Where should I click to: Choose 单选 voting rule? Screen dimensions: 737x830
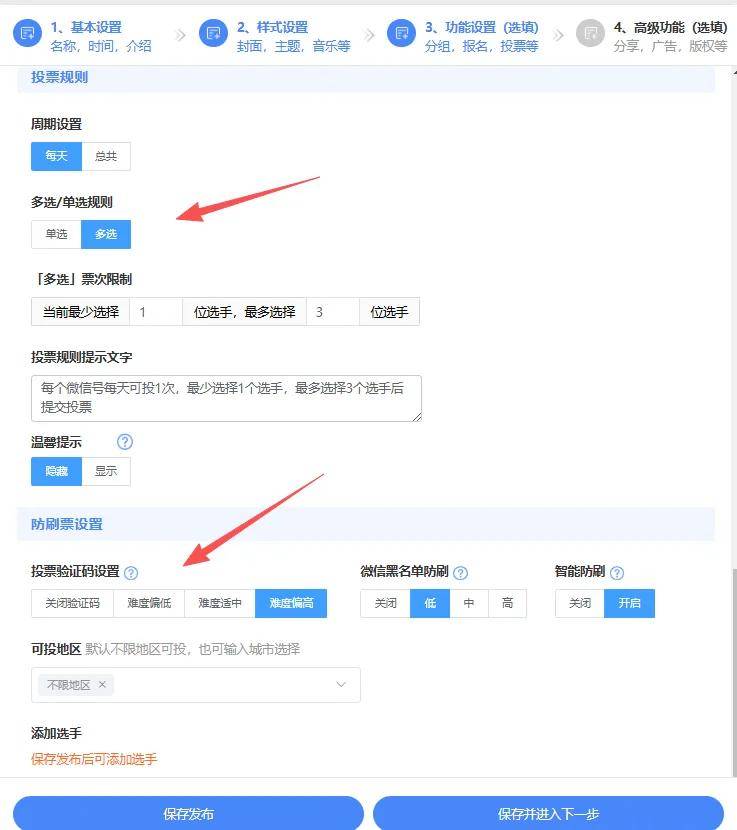(56, 234)
